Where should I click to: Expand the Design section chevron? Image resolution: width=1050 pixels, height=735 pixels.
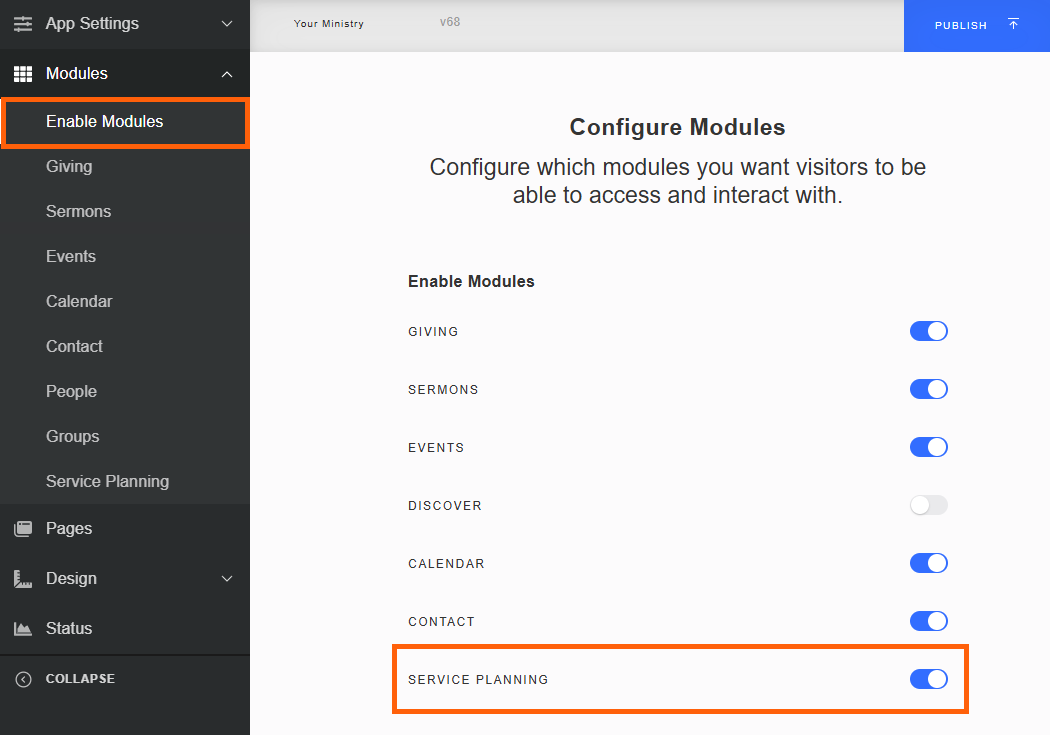227,578
